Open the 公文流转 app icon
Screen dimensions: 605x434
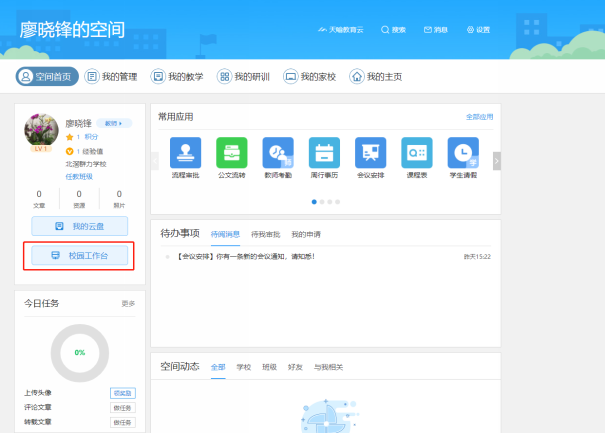[x=232, y=153]
